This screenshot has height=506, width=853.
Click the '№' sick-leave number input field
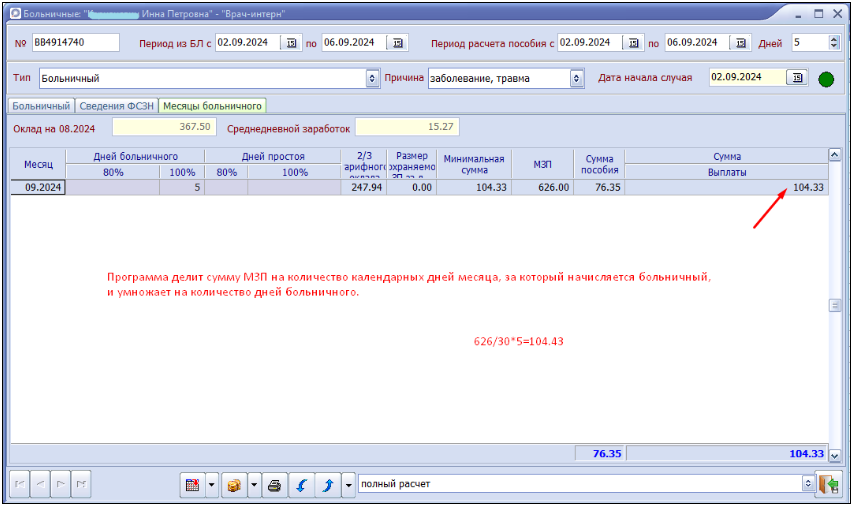click(x=75, y=43)
